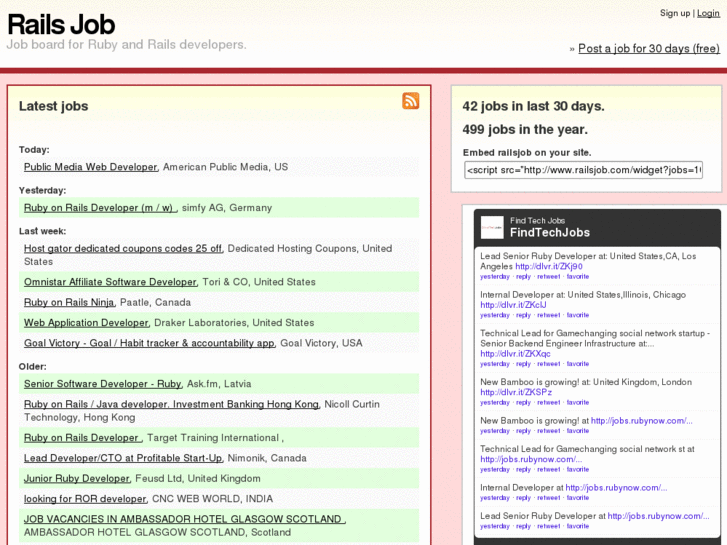Click 'yesterday' timestamp on London New Bamboo tweet
727x545 pixels.
pos(495,402)
